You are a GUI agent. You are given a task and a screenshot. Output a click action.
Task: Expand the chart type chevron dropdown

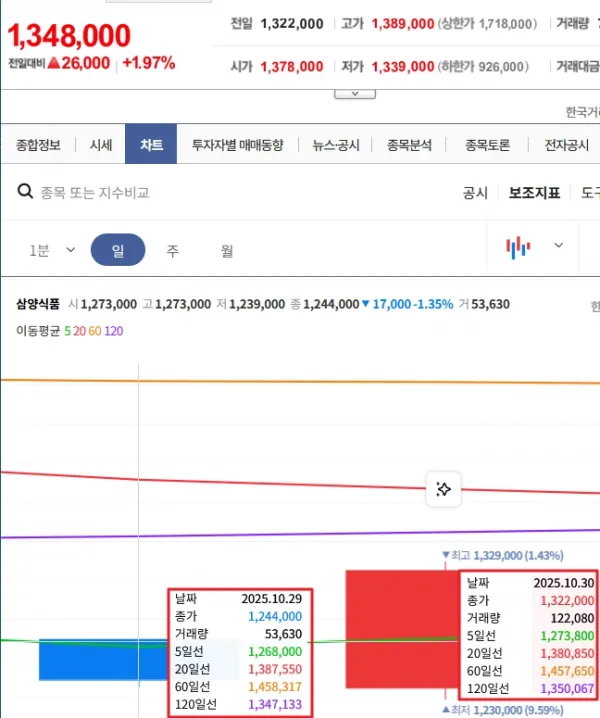coord(558,246)
